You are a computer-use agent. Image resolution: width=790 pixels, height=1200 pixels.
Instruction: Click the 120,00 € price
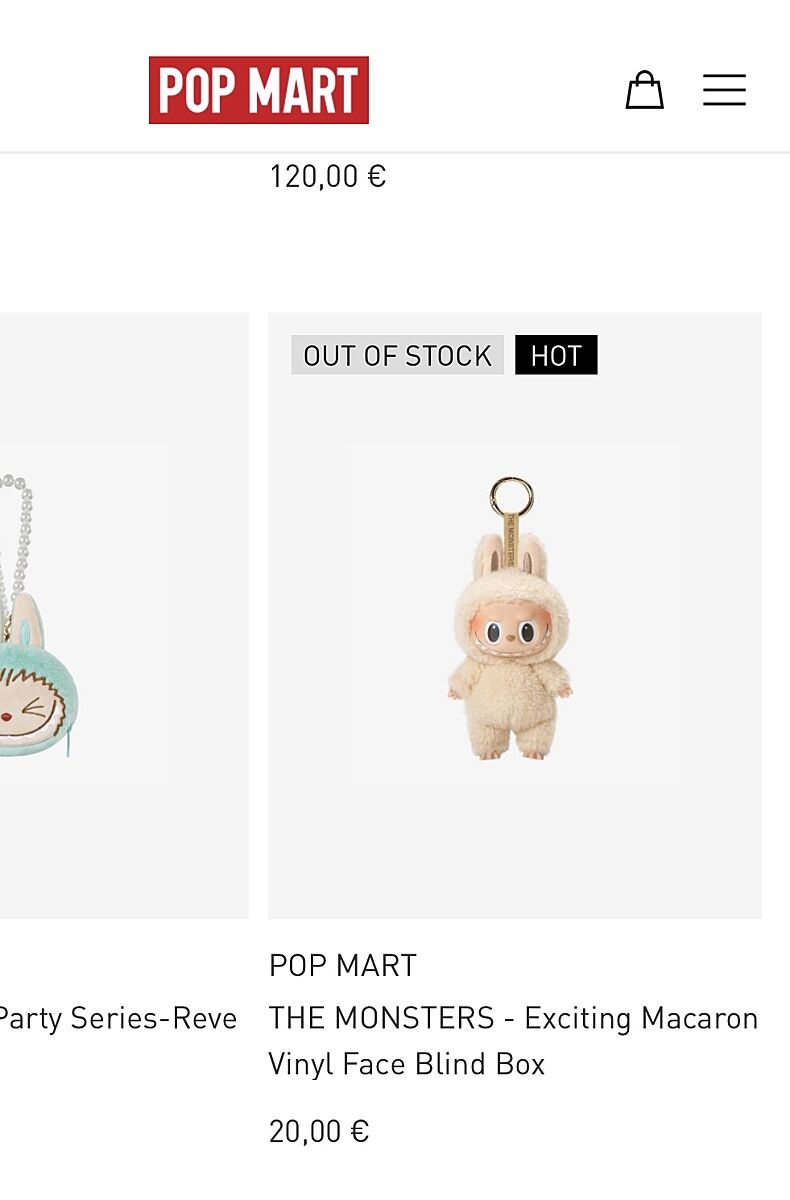(327, 176)
